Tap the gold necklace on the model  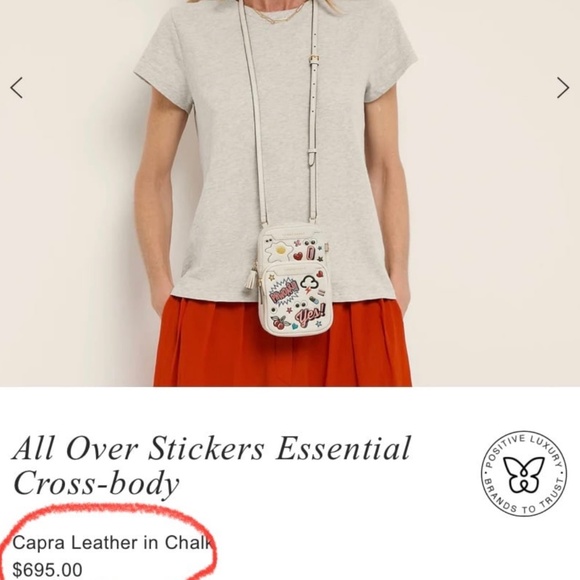click(279, 14)
